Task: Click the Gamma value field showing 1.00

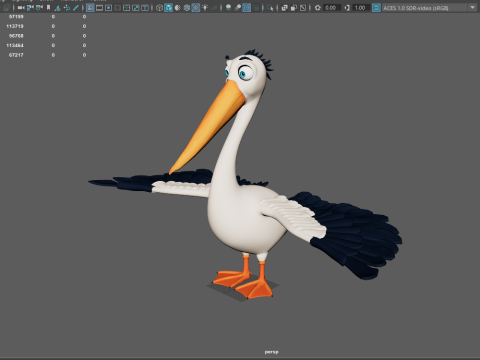Action: coord(361,7)
